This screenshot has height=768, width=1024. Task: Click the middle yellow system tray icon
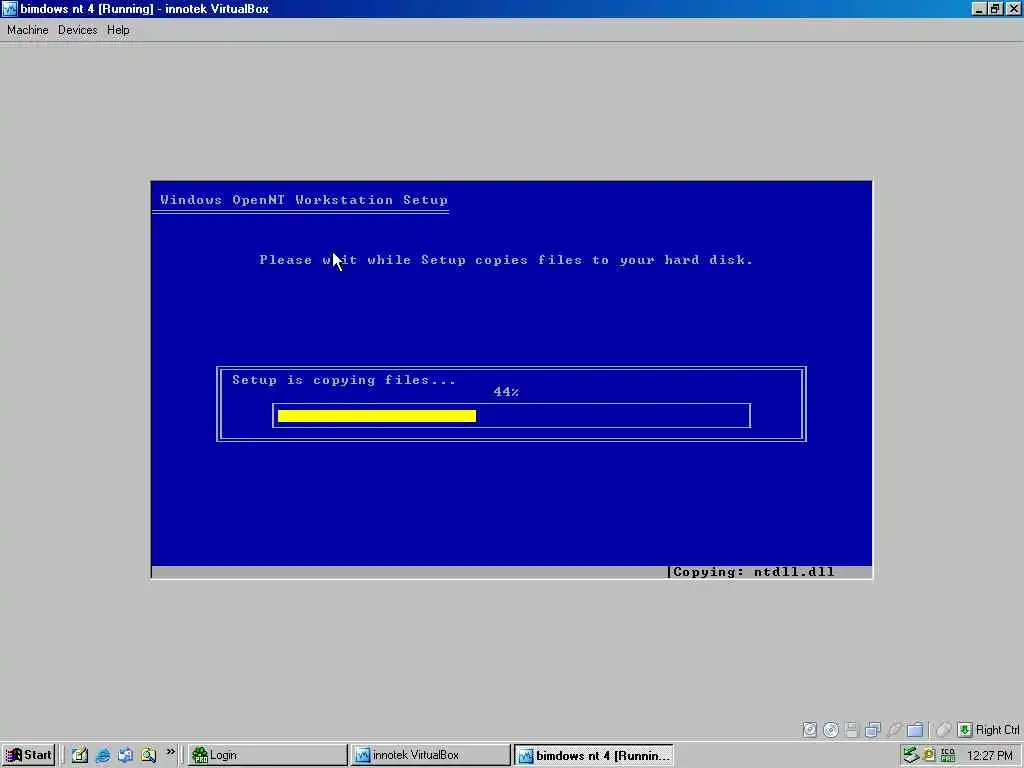929,755
